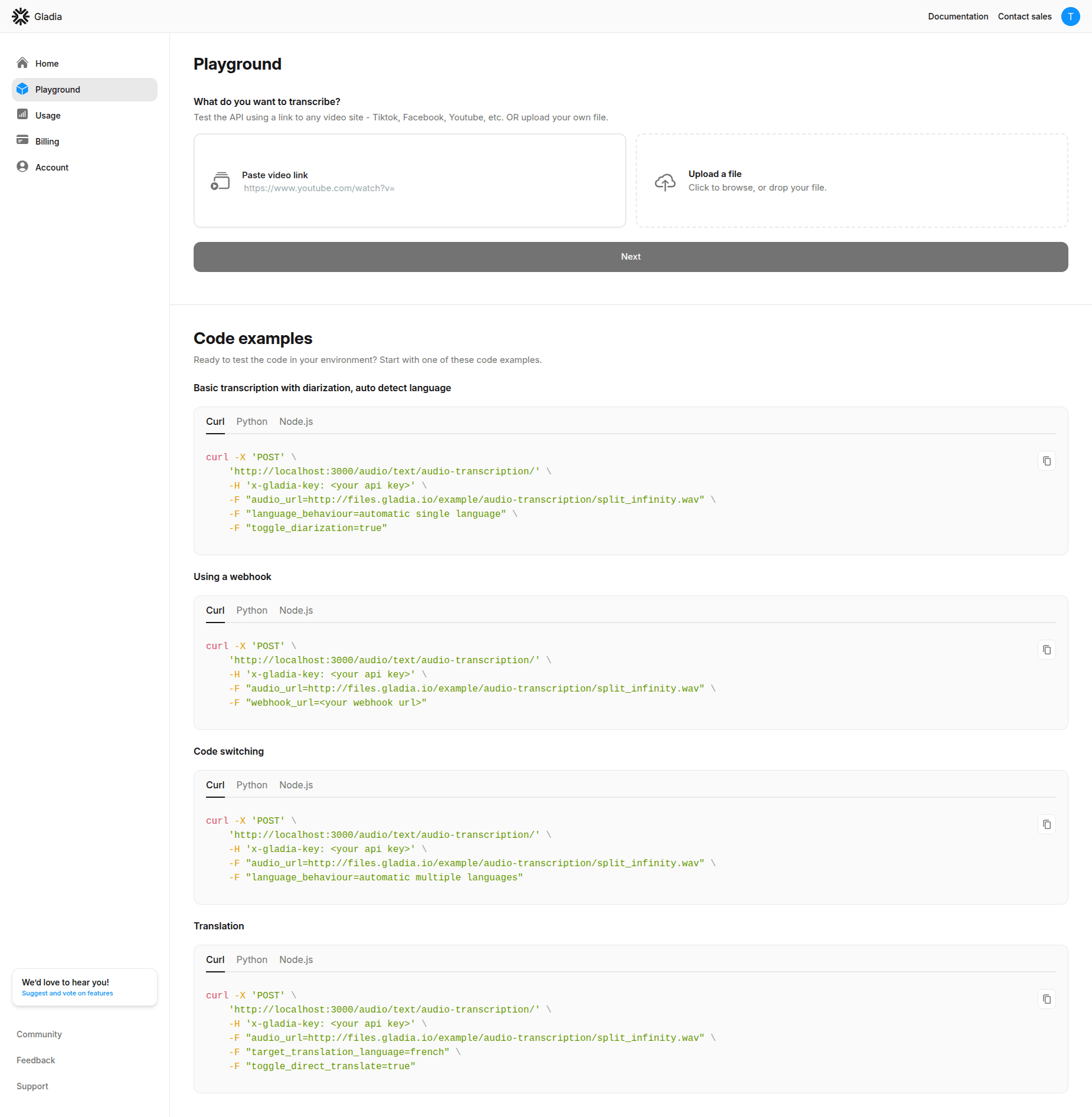Open Account via its profile icon
Screen dimensions: 1092x1117
pos(22,167)
